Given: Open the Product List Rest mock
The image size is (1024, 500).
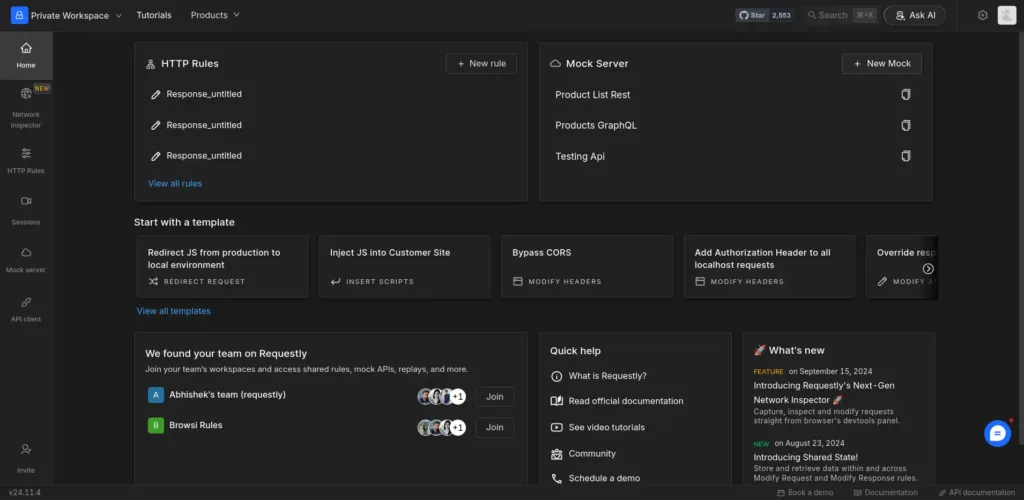Looking at the screenshot, I should (x=592, y=95).
